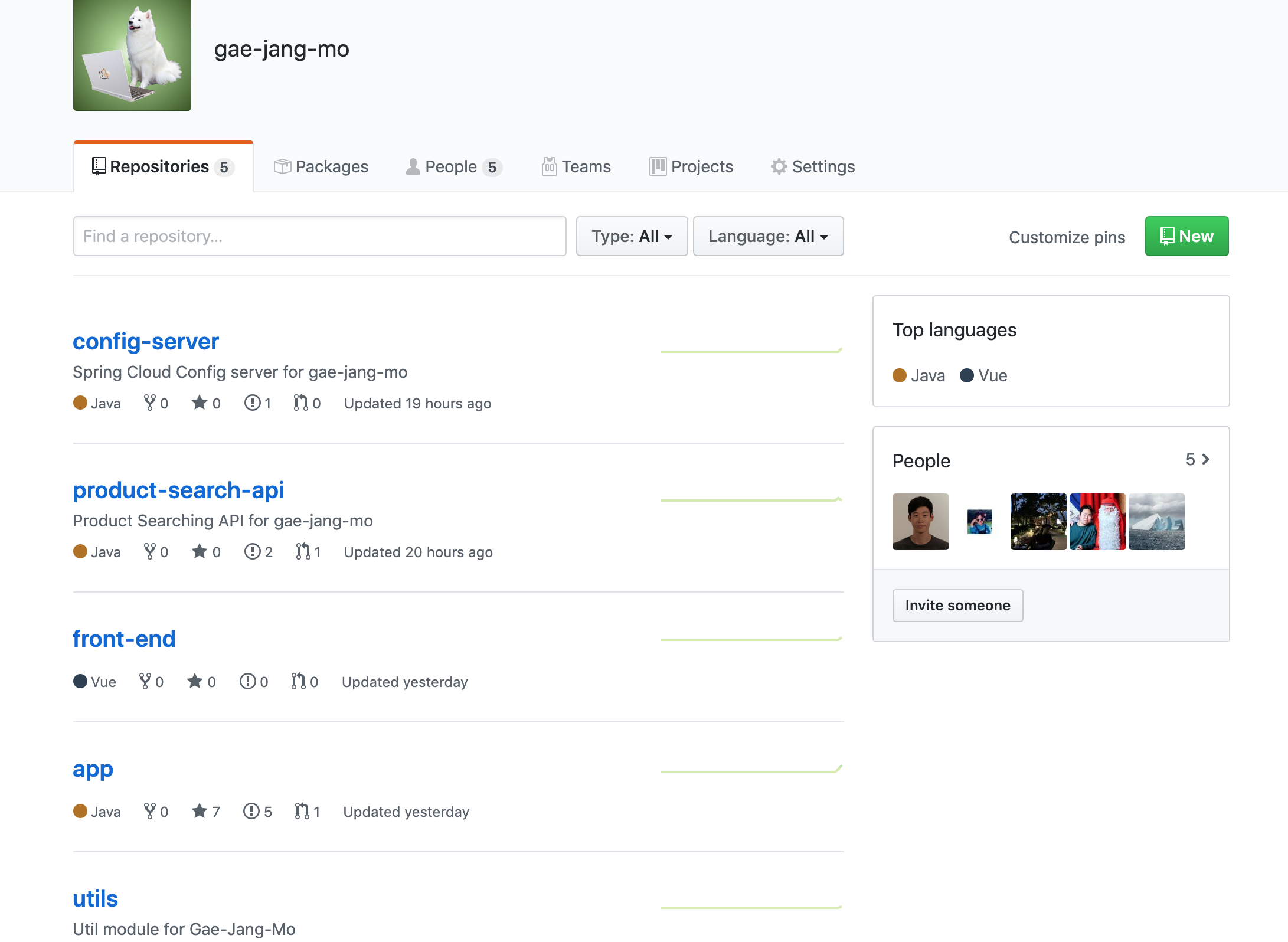Click the star icon on app repository
The image size is (1288, 942).
tap(200, 812)
